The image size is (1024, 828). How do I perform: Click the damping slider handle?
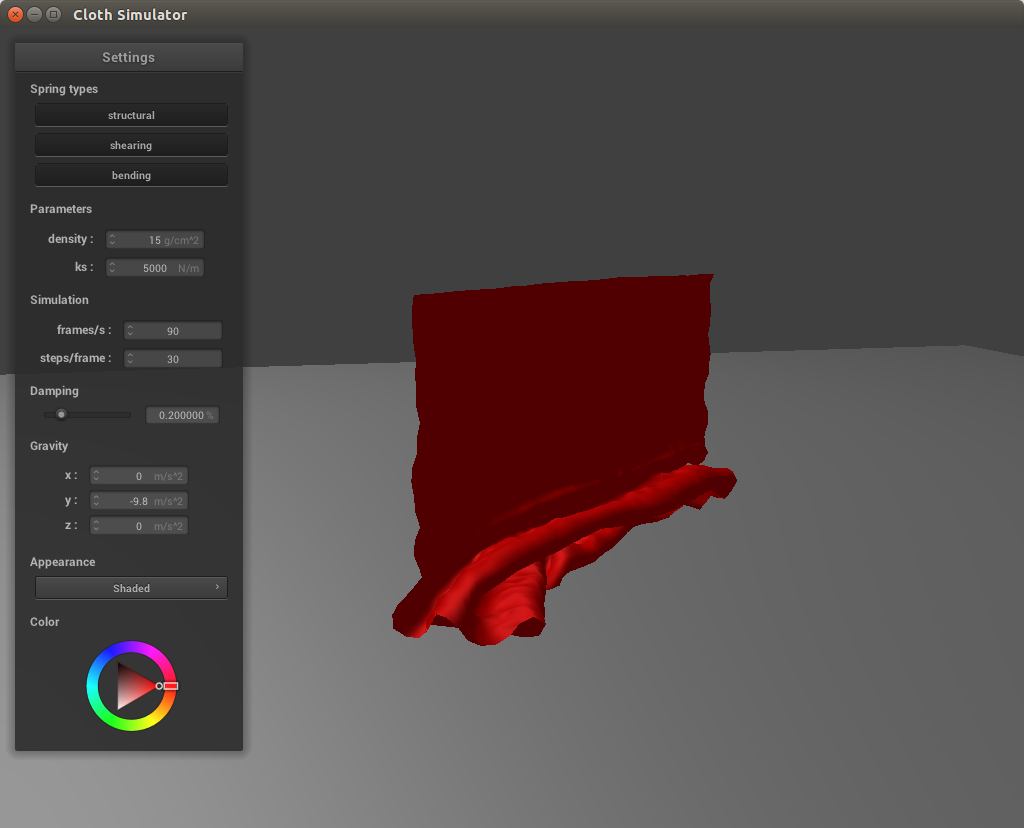coord(61,414)
